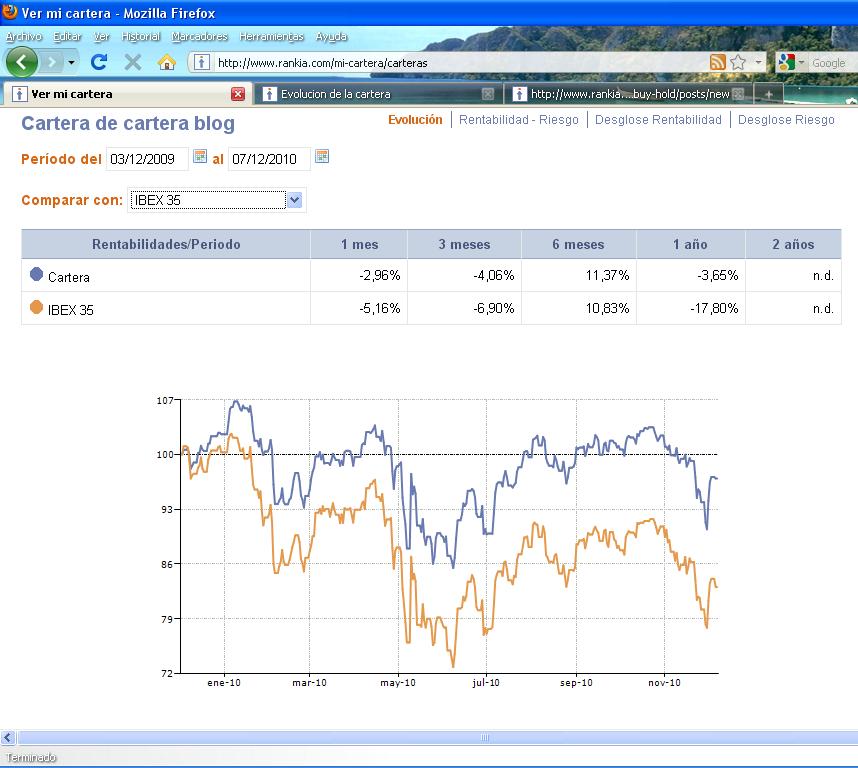The height and width of the screenshot is (768, 858).
Task: Open the Herramientas menu
Action: point(271,36)
